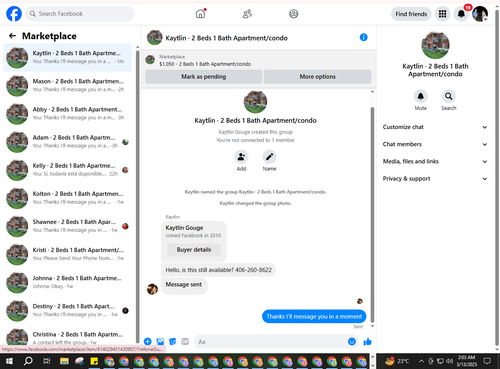Select Destiny conversation in list
This screenshot has width=500, height=369.
tap(67, 310)
